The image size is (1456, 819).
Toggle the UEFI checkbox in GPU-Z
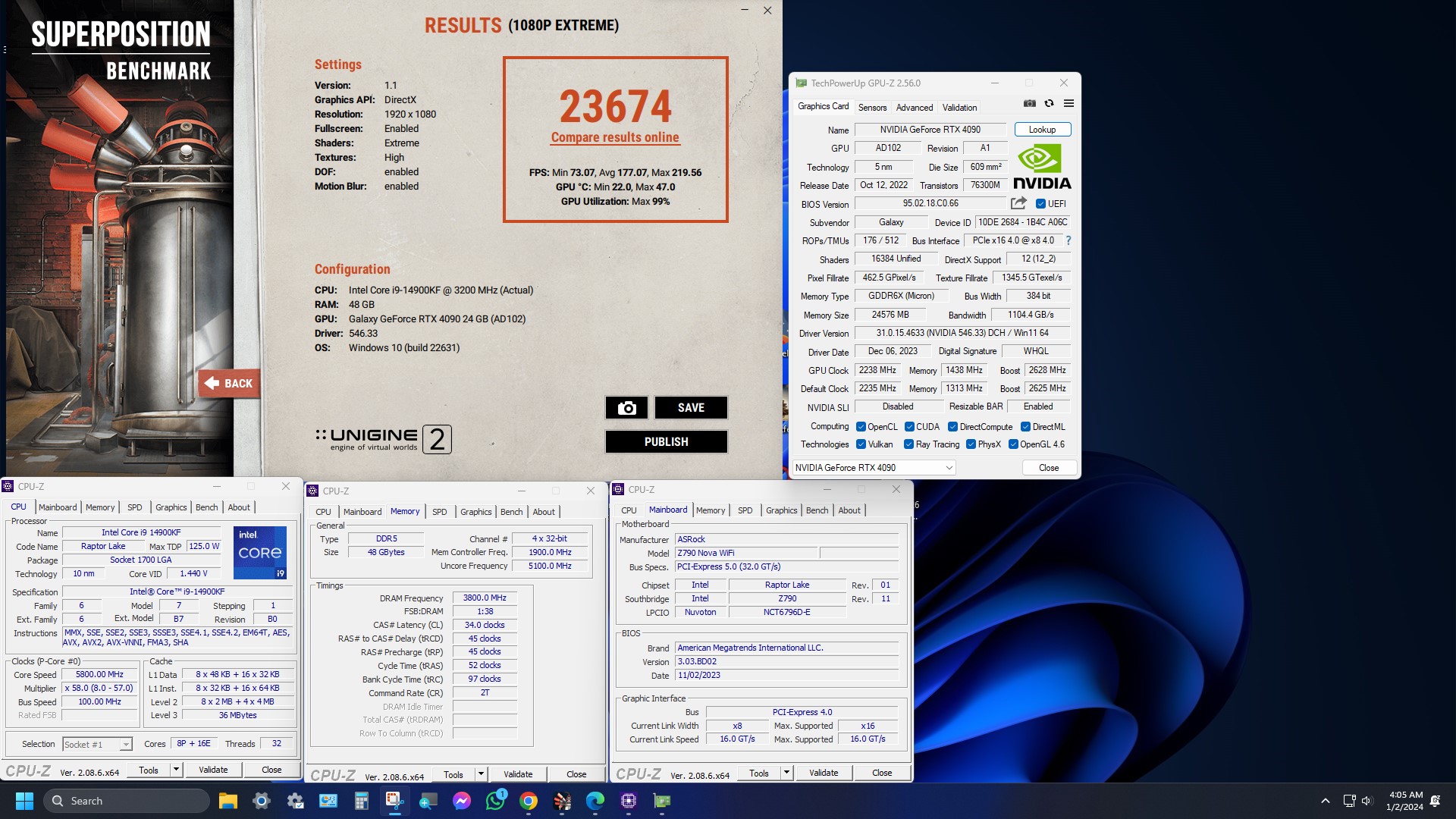[1040, 204]
